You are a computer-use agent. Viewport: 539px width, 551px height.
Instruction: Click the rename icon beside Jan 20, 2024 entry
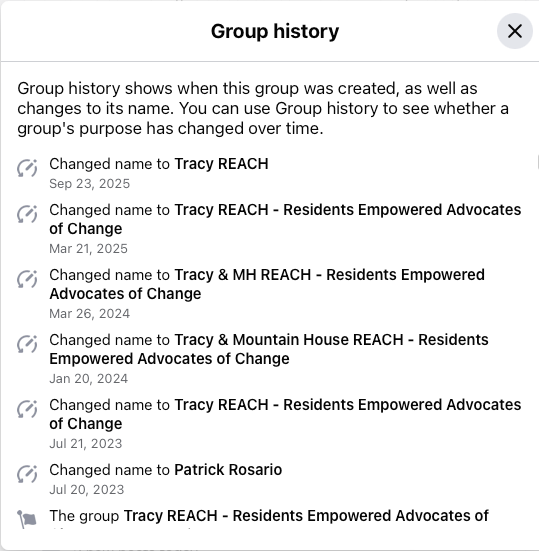click(x=27, y=344)
